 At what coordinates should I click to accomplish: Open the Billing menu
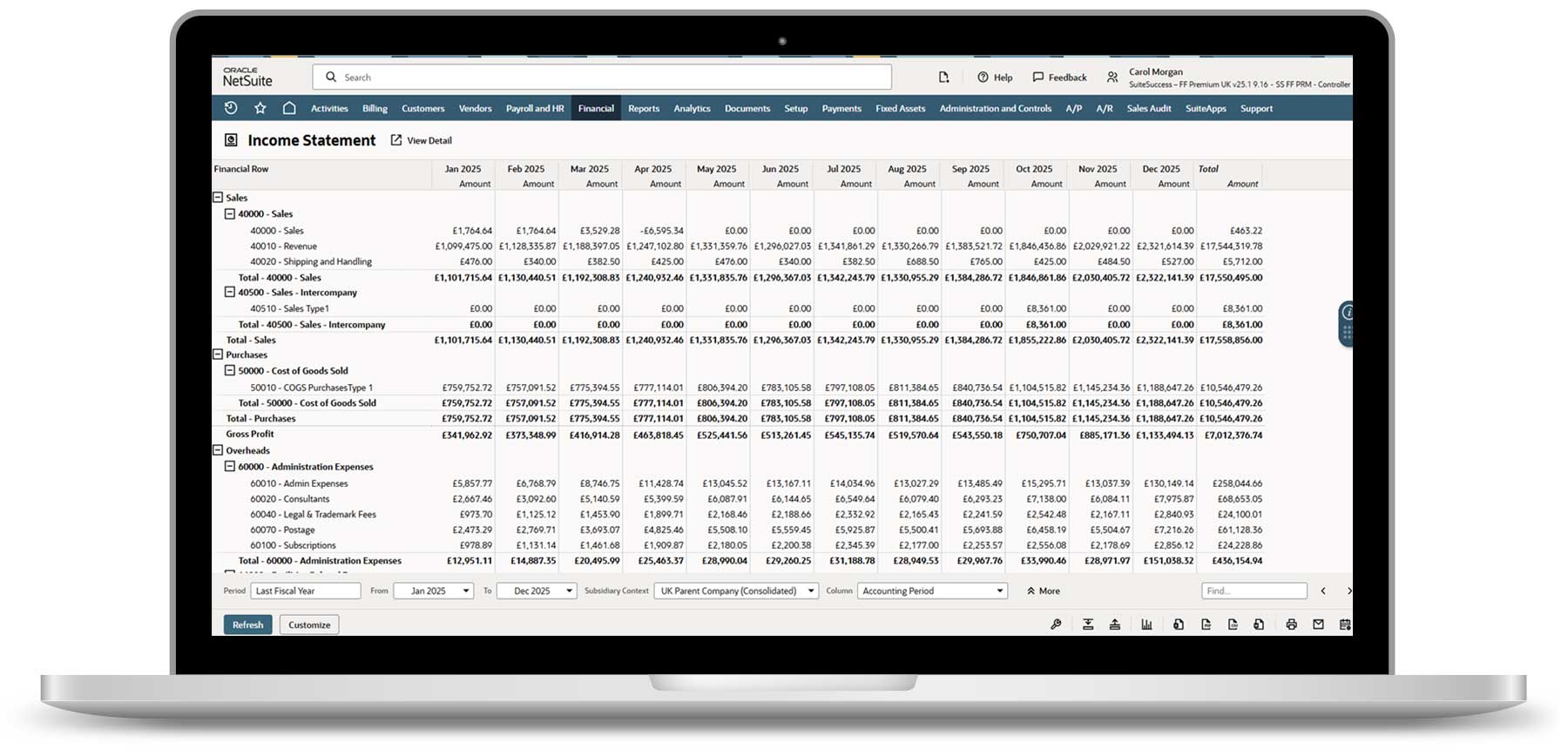tap(375, 109)
